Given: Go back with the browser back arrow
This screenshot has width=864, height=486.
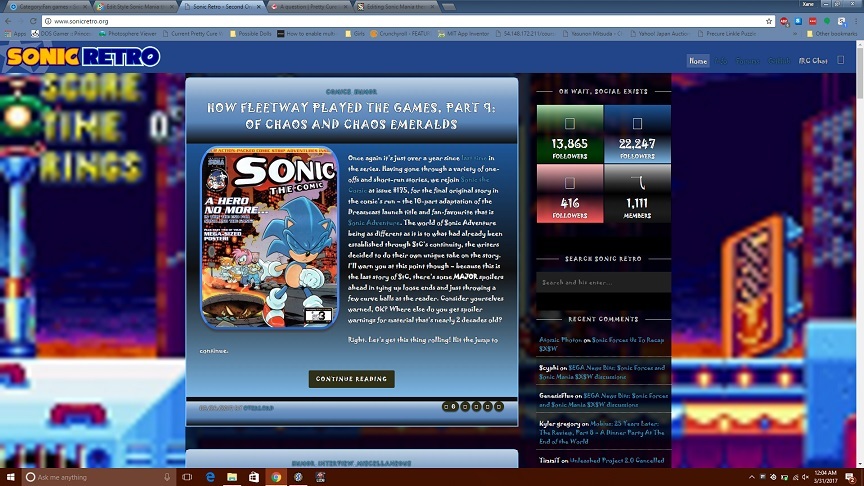Looking at the screenshot, I should (8, 21).
